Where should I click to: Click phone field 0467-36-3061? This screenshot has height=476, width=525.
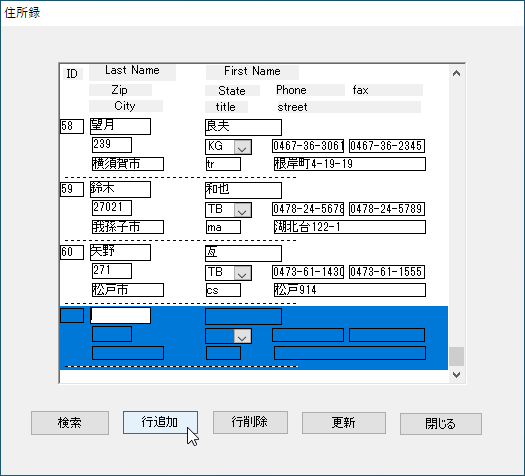tap(308, 146)
